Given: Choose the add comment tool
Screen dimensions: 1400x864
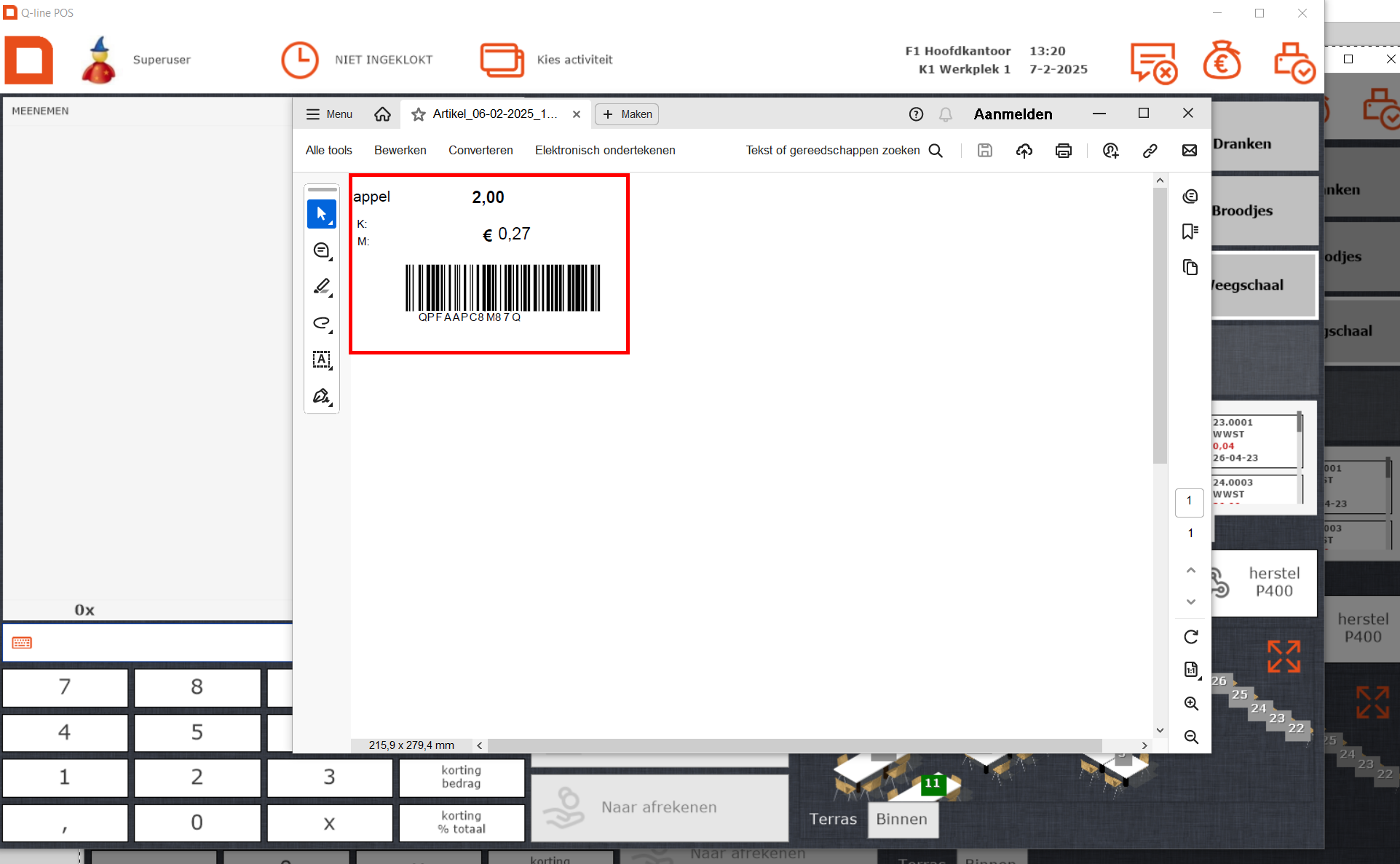Looking at the screenshot, I should [321, 250].
